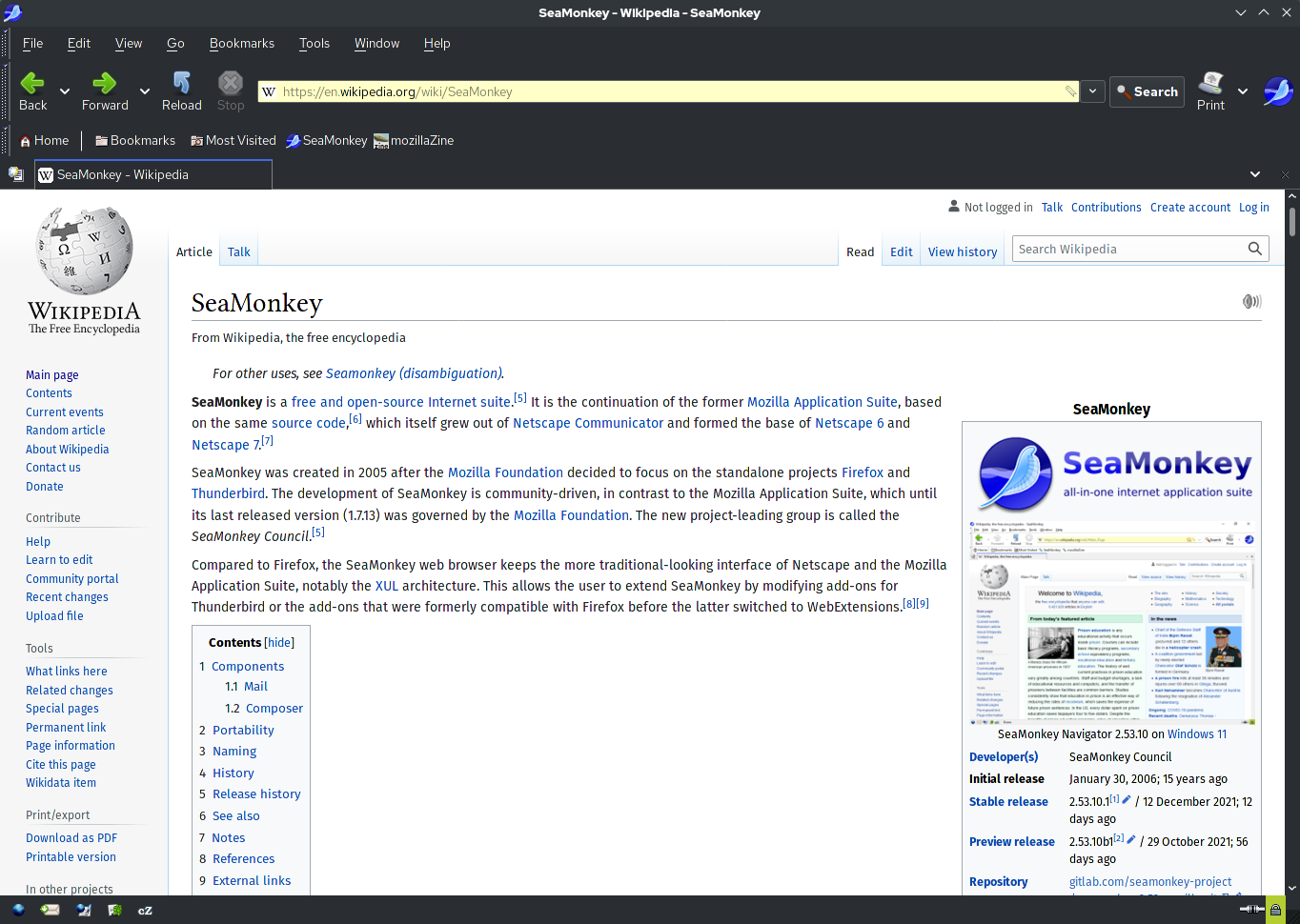Open the Back history dropdown arrow
This screenshot has height=924, width=1300.
[65, 91]
